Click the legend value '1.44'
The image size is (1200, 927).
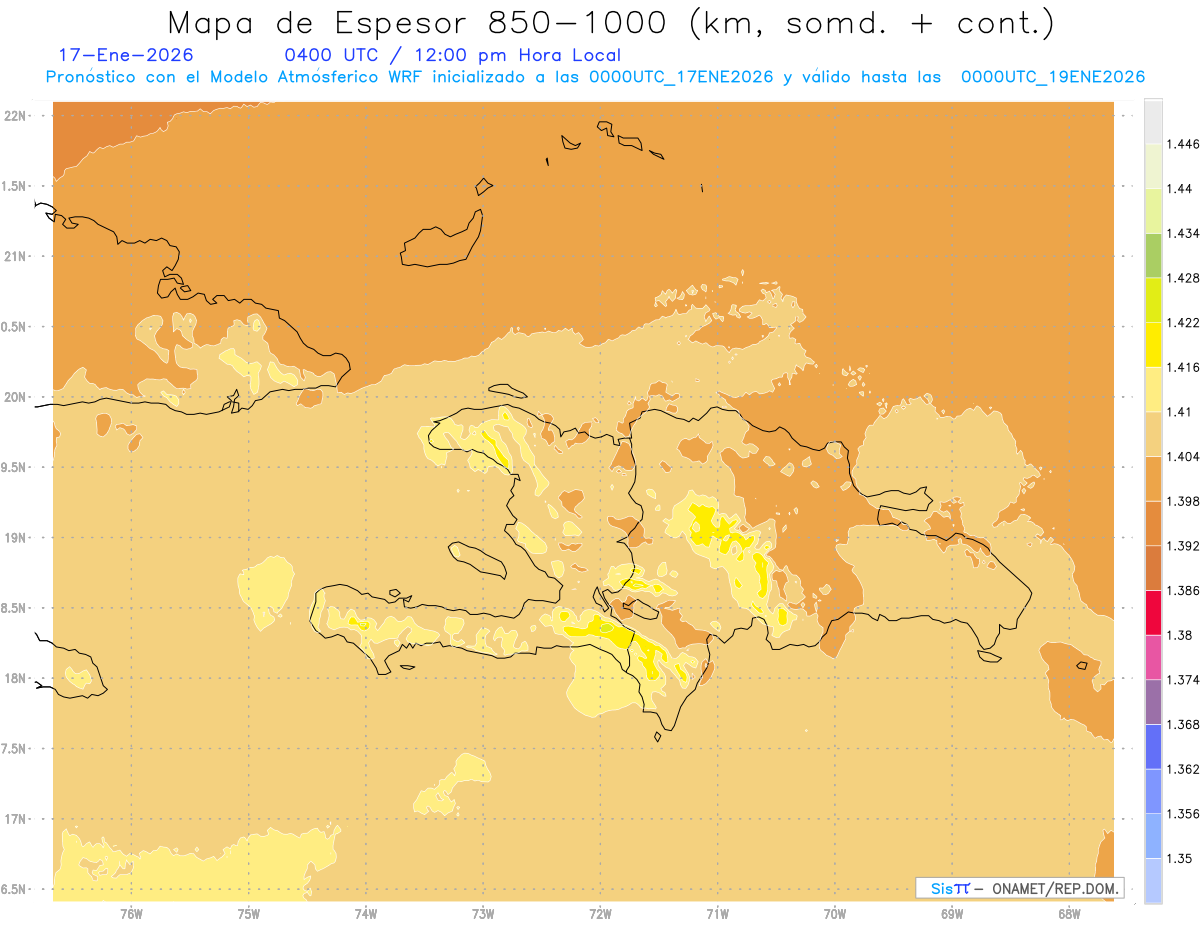click(1180, 188)
